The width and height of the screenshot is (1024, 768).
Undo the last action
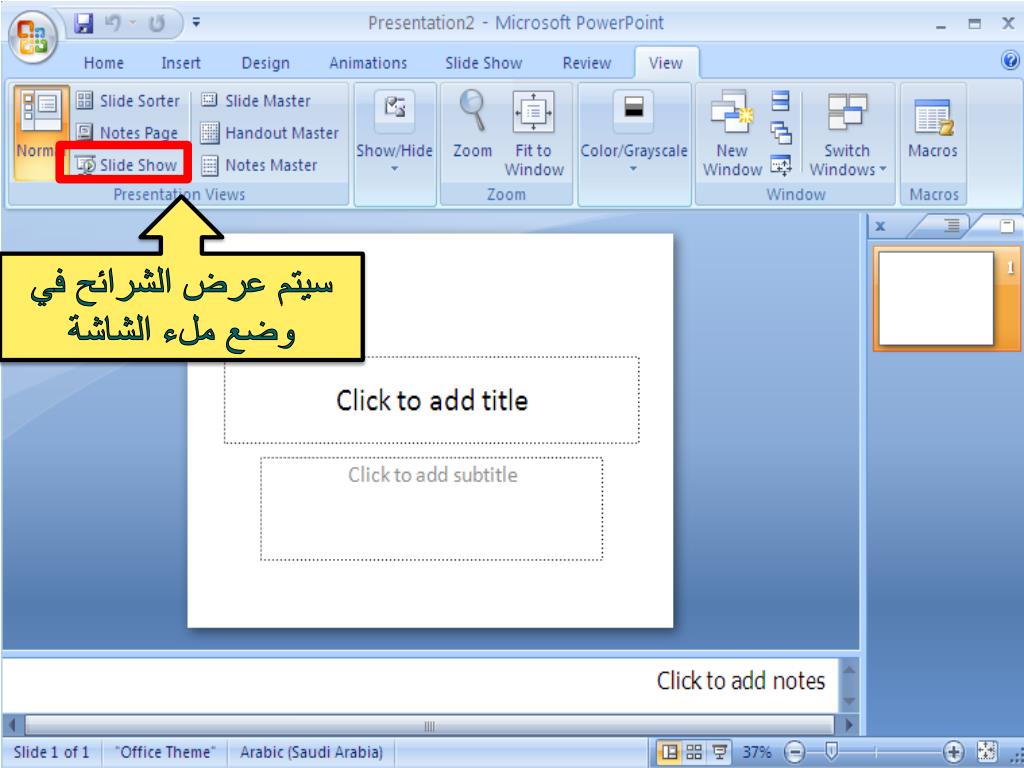(x=113, y=24)
